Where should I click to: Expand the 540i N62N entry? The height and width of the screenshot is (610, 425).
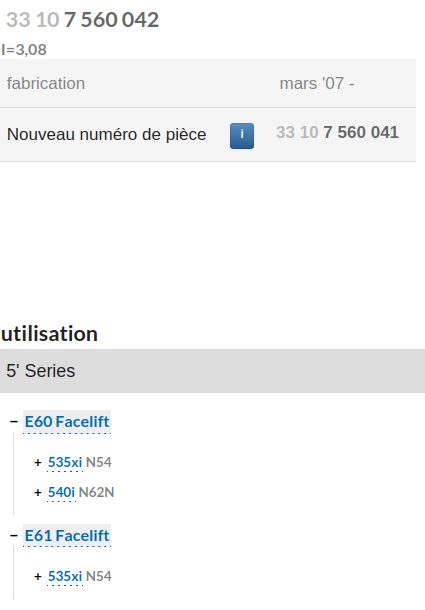[38, 493]
